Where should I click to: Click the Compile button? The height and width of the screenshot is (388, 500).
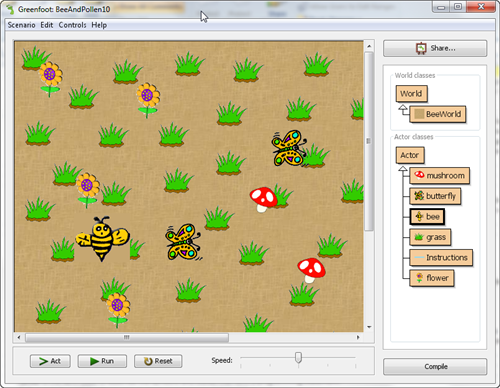pos(435,367)
